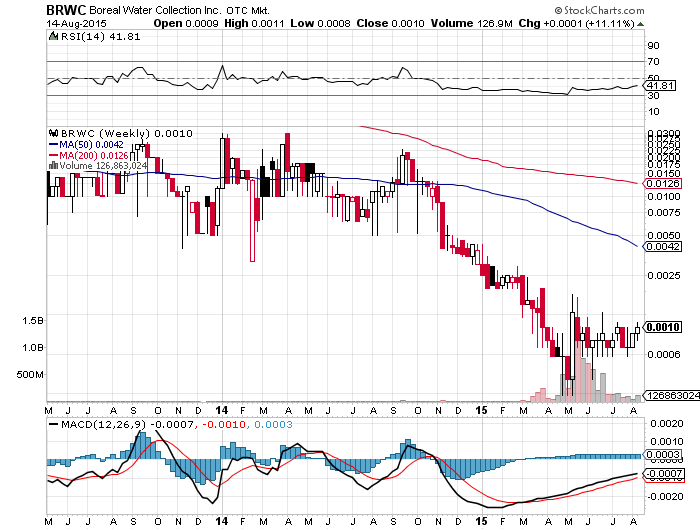The image size is (700, 530).
Task: Click the MACD(12,26,9) label
Action: click(x=105, y=425)
